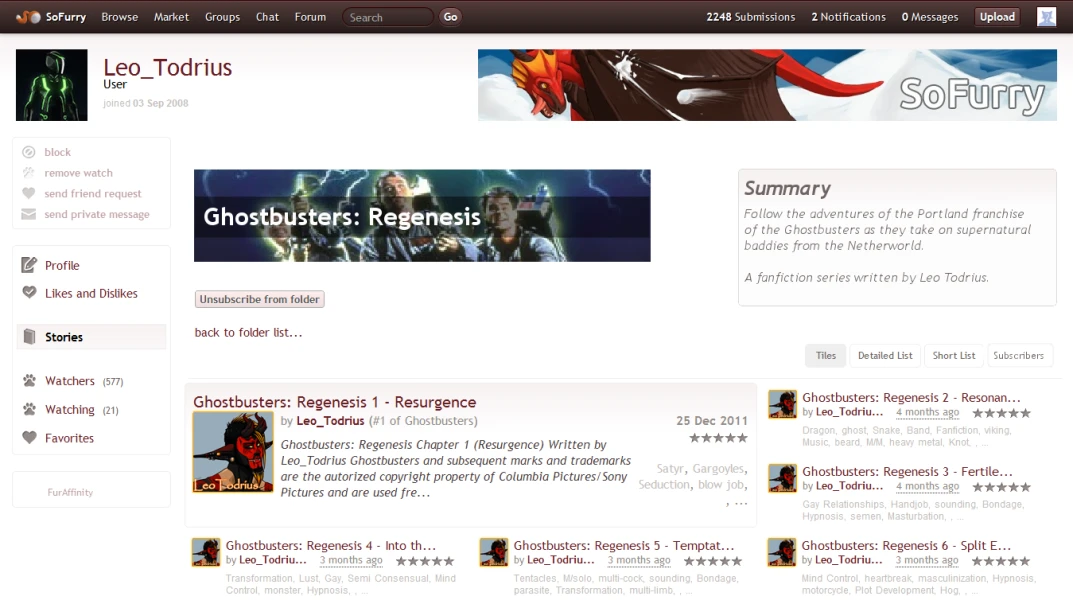This screenshot has width=1073, height=600.
Task: Open the Browse menu
Action: [120, 17]
